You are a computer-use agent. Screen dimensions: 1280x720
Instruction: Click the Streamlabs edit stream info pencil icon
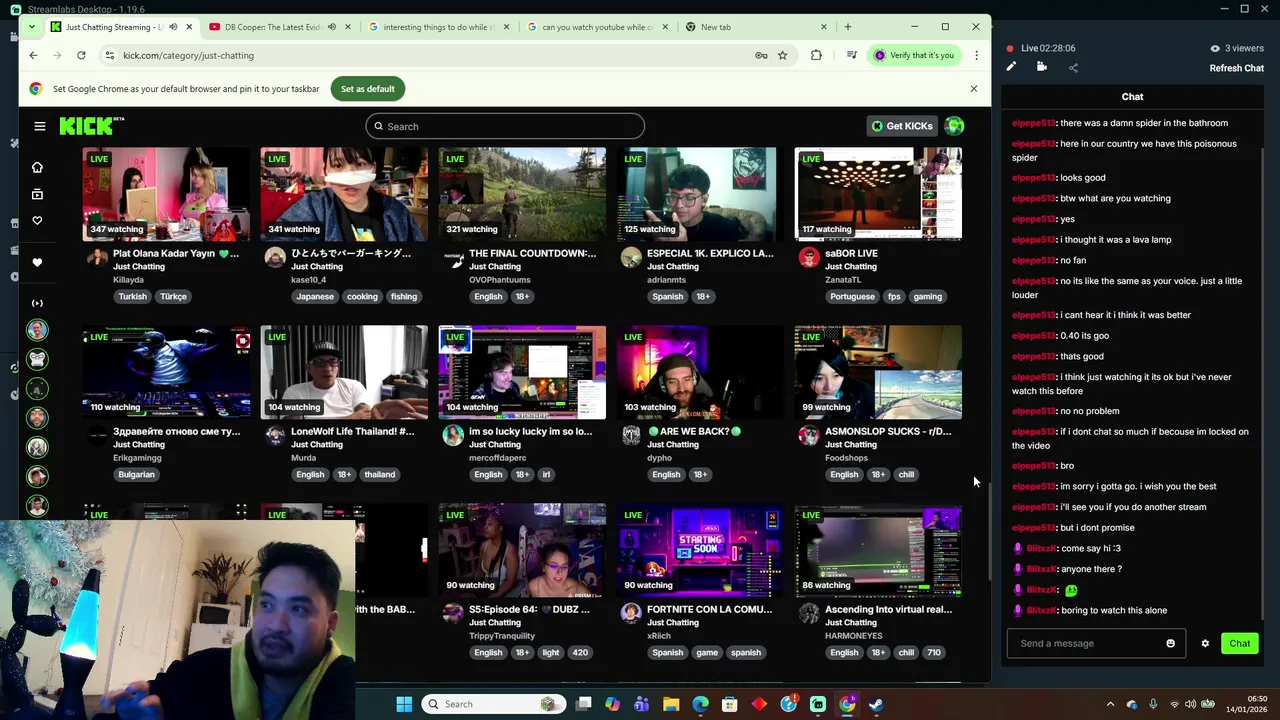coord(1011,67)
